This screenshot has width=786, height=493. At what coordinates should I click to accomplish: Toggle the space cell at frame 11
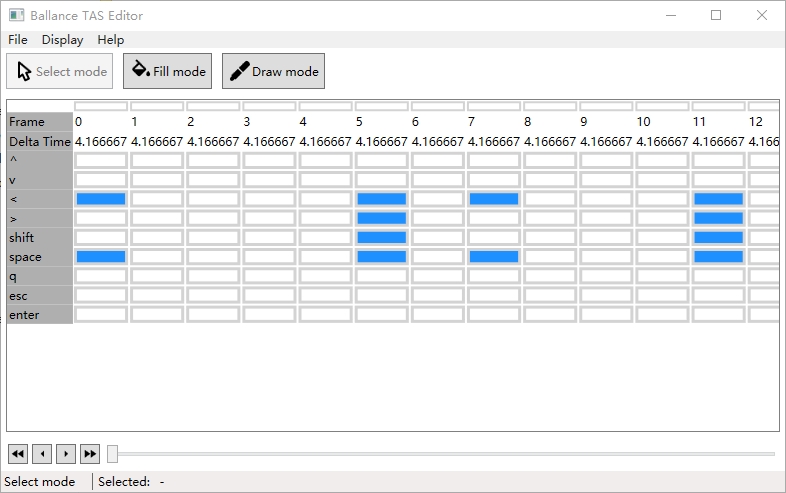(x=718, y=257)
